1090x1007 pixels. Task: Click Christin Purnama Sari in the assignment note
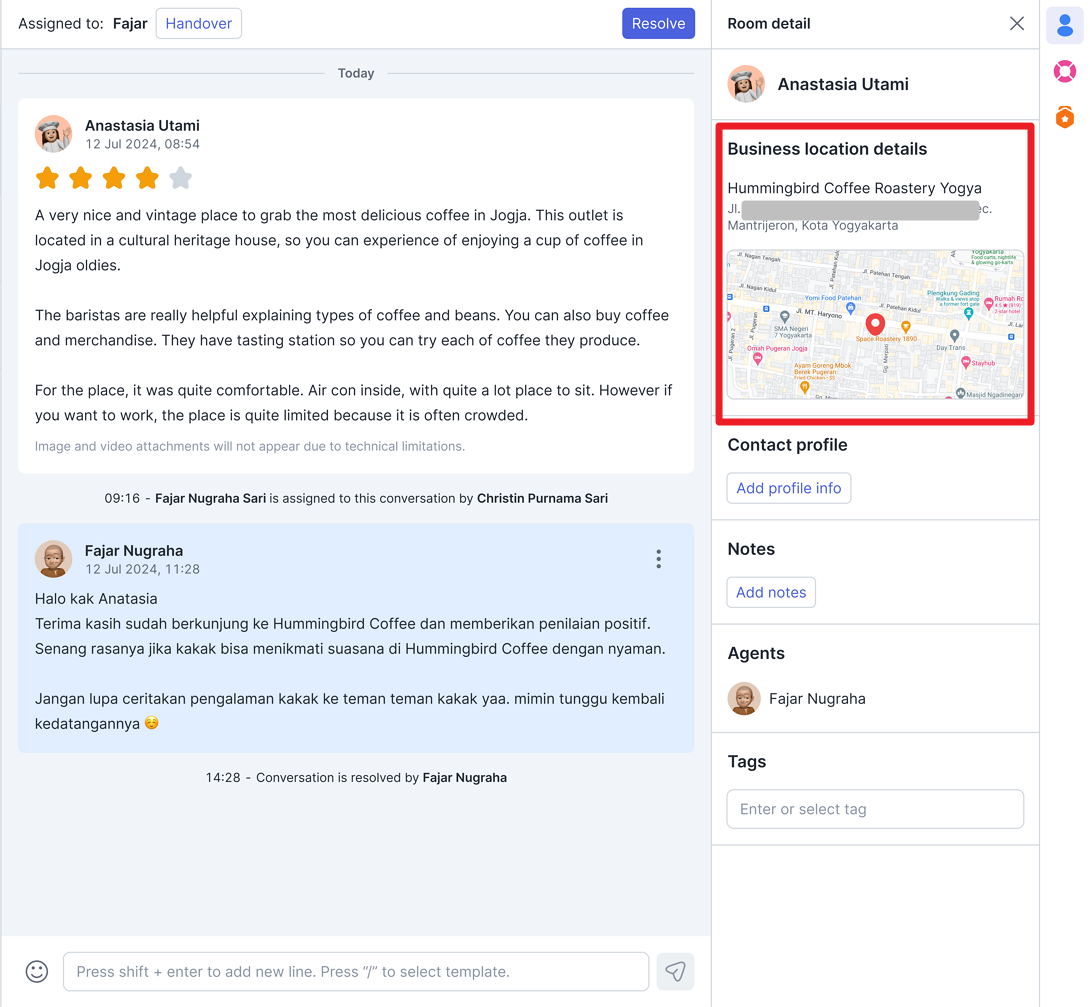(542, 498)
